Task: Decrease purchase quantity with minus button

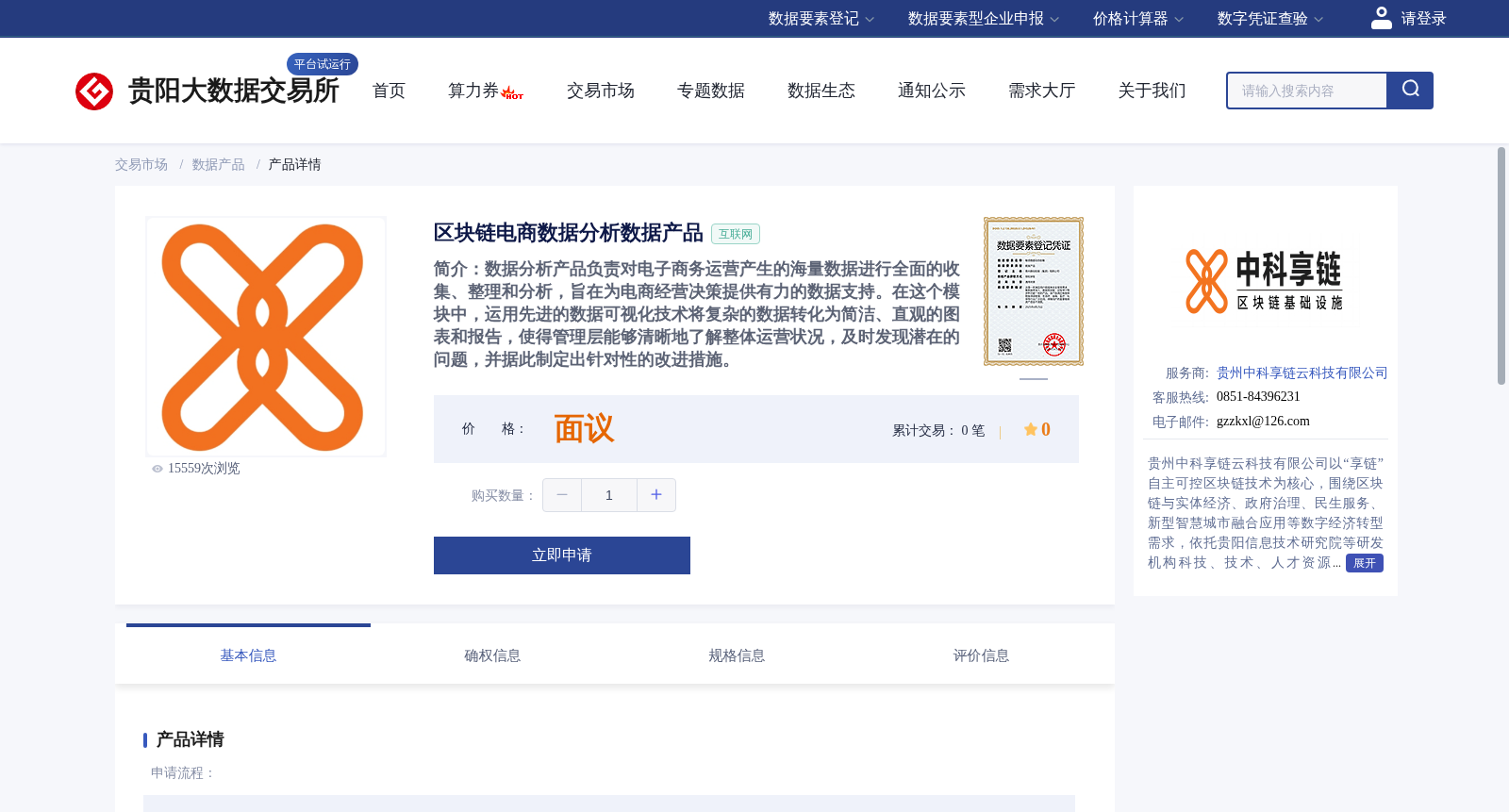Action: point(562,495)
